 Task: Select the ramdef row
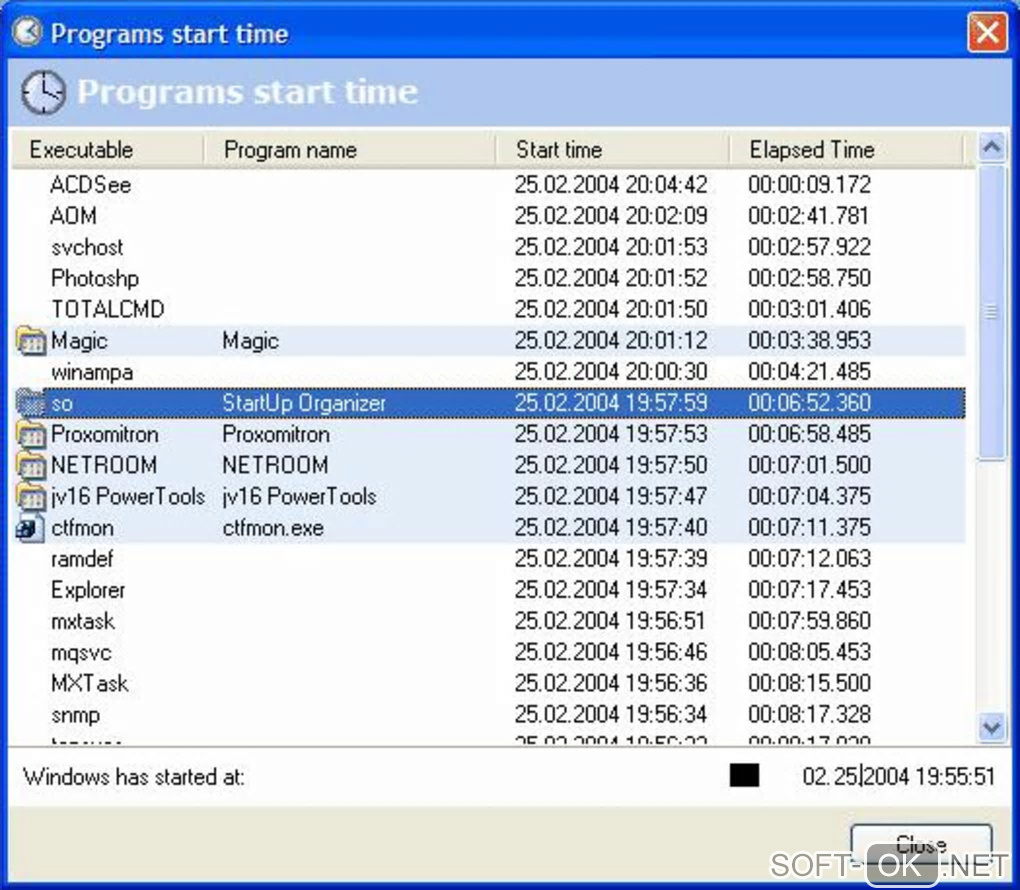[489, 560]
